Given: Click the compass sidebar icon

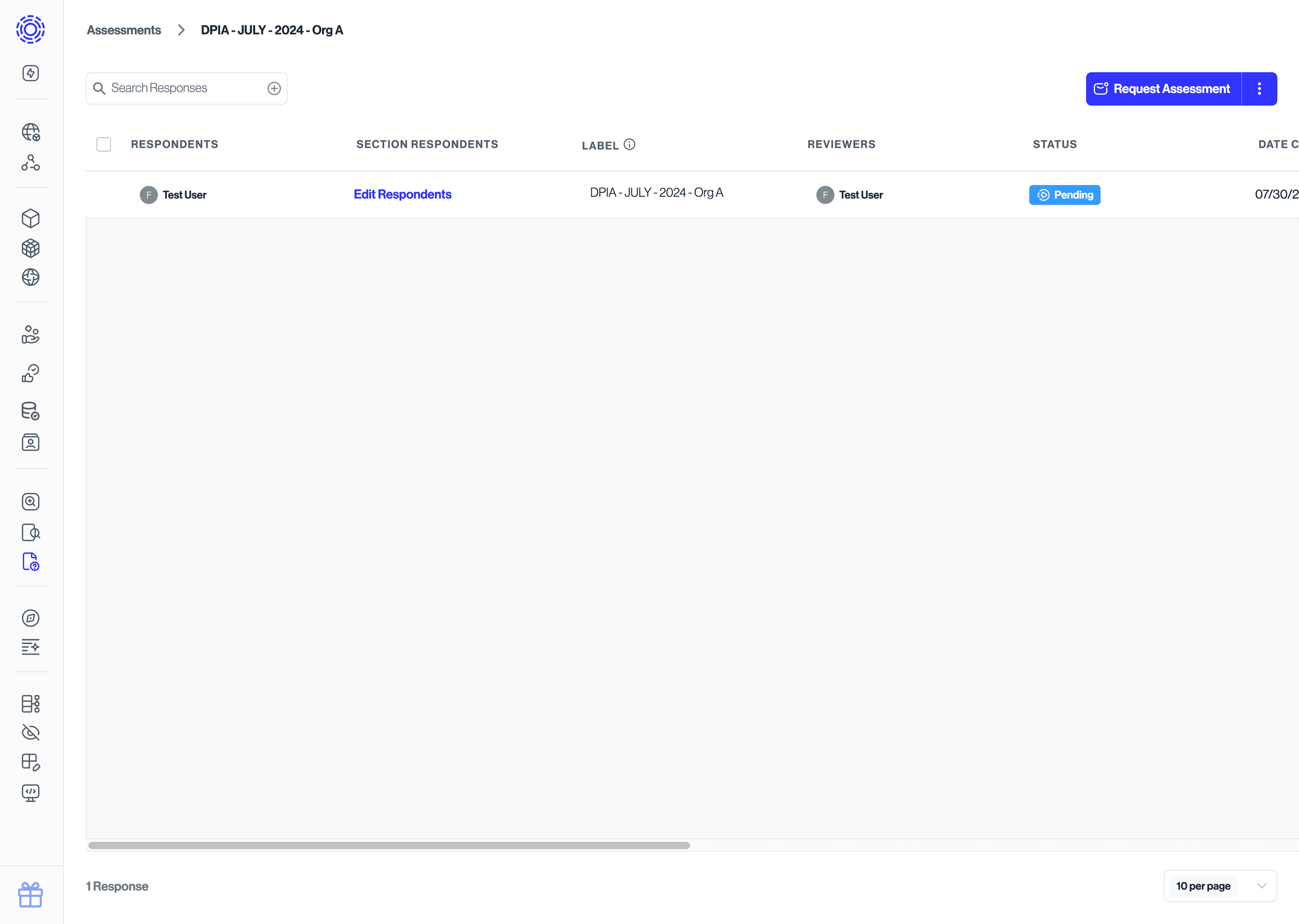Looking at the screenshot, I should [x=31, y=618].
